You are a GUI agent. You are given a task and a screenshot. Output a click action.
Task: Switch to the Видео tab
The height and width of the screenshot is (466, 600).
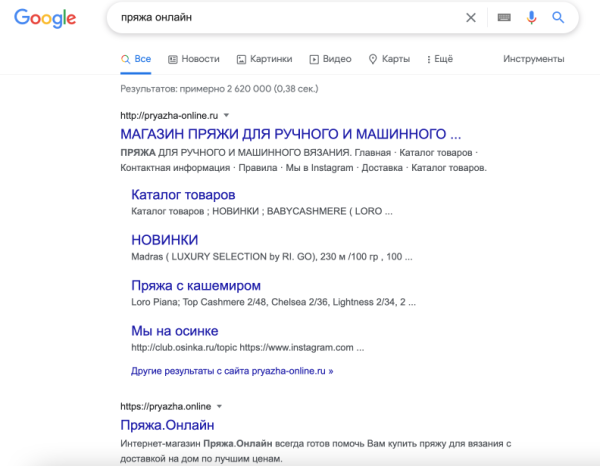tap(331, 59)
